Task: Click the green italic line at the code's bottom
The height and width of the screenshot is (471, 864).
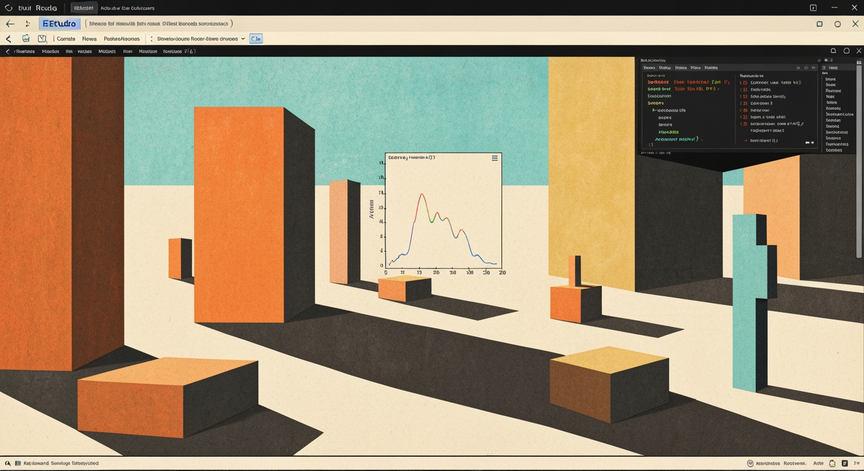Action: (x=675, y=139)
